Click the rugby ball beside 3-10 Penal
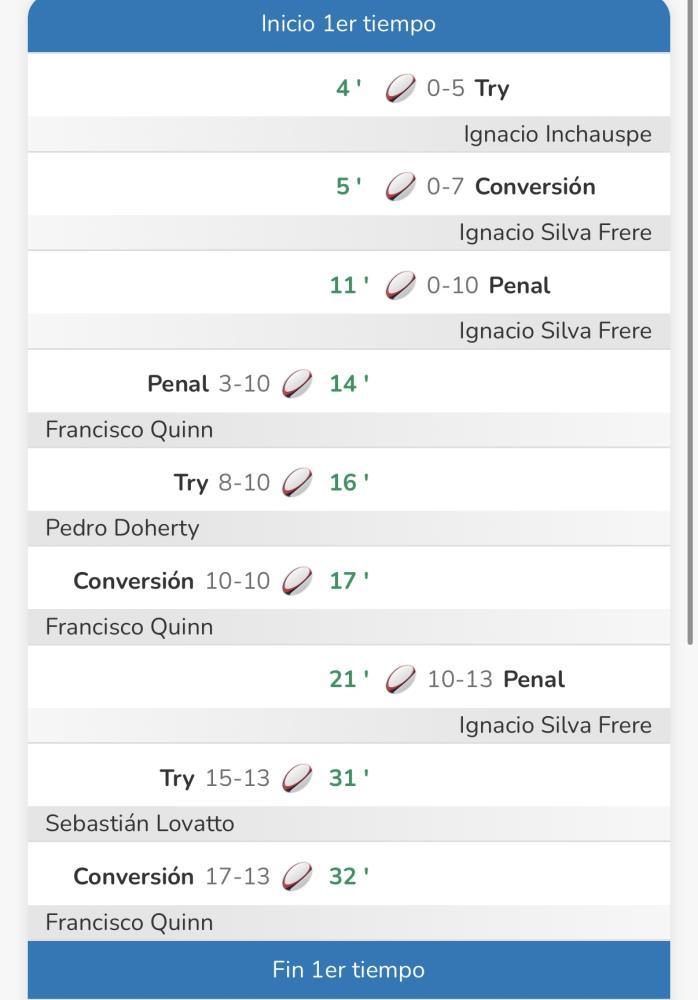This screenshot has height=1000, width=698. coord(297,384)
